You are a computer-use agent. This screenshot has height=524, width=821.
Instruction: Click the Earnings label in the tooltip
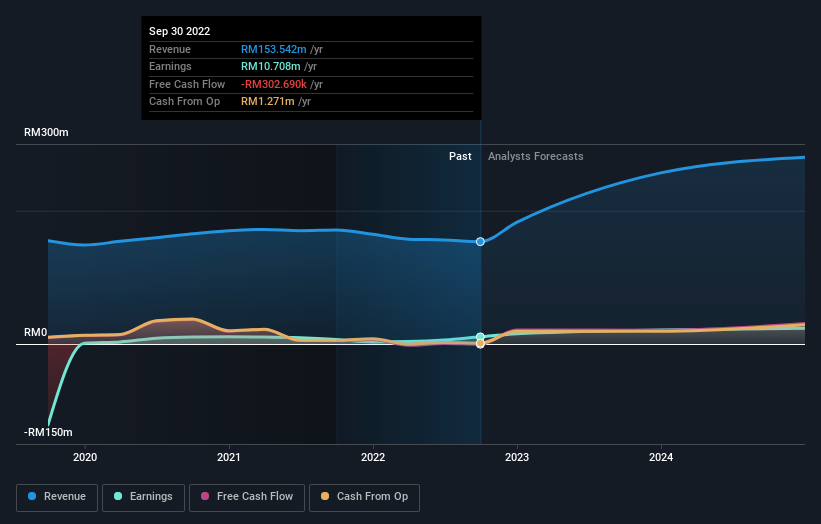[170, 66]
